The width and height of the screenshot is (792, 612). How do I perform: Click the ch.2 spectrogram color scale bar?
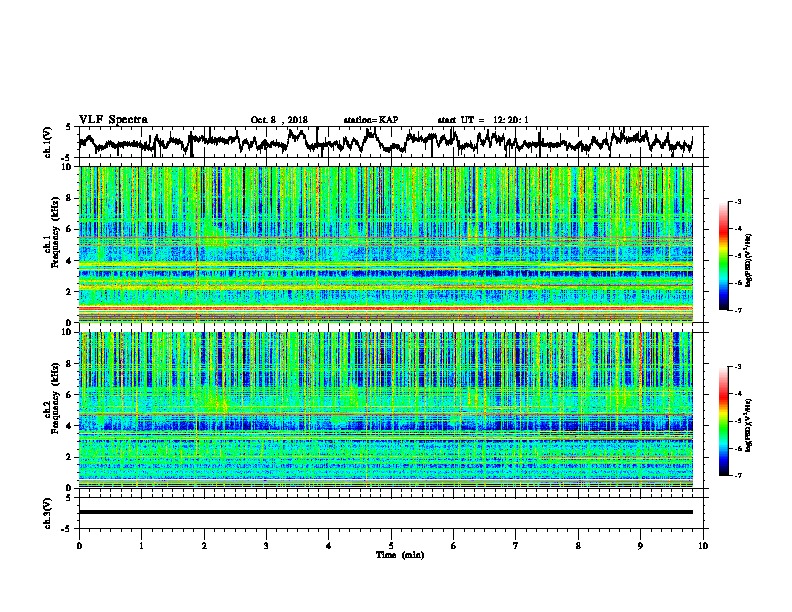click(723, 421)
